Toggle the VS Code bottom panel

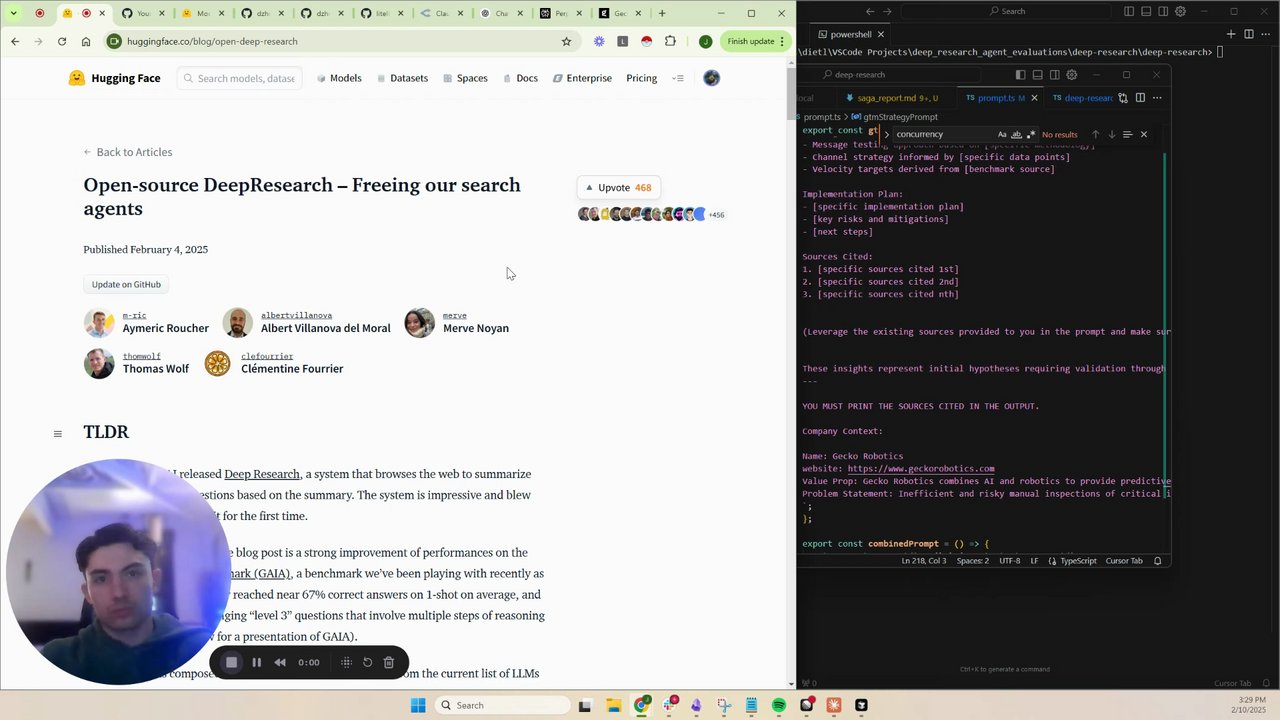[1037, 74]
